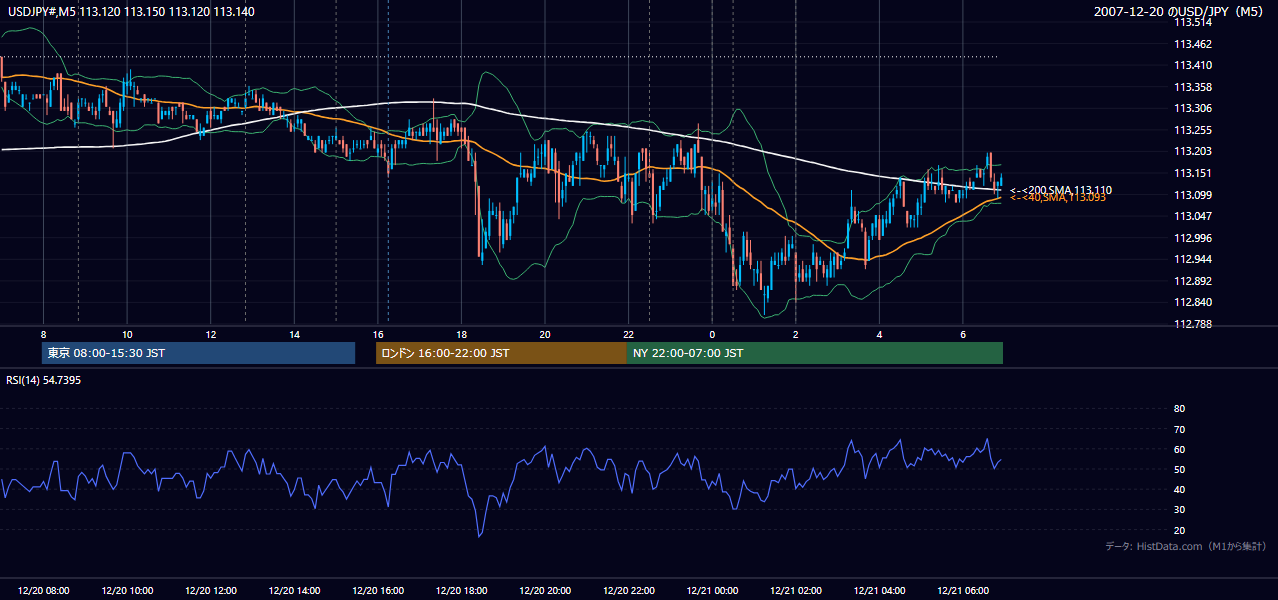
Task: Click price axis value 113.047
Action: tap(1192, 216)
